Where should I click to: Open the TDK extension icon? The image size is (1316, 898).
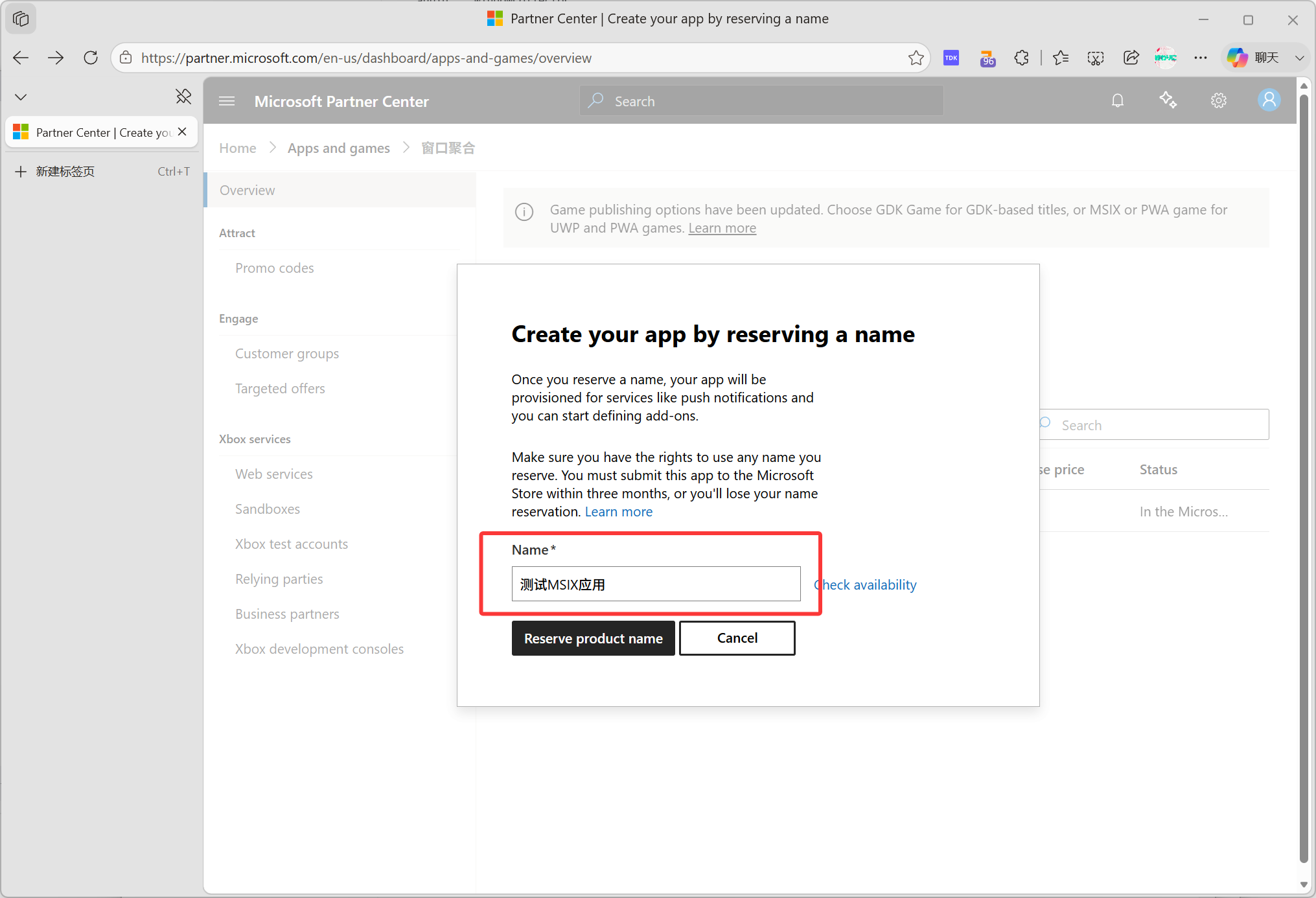(951, 58)
